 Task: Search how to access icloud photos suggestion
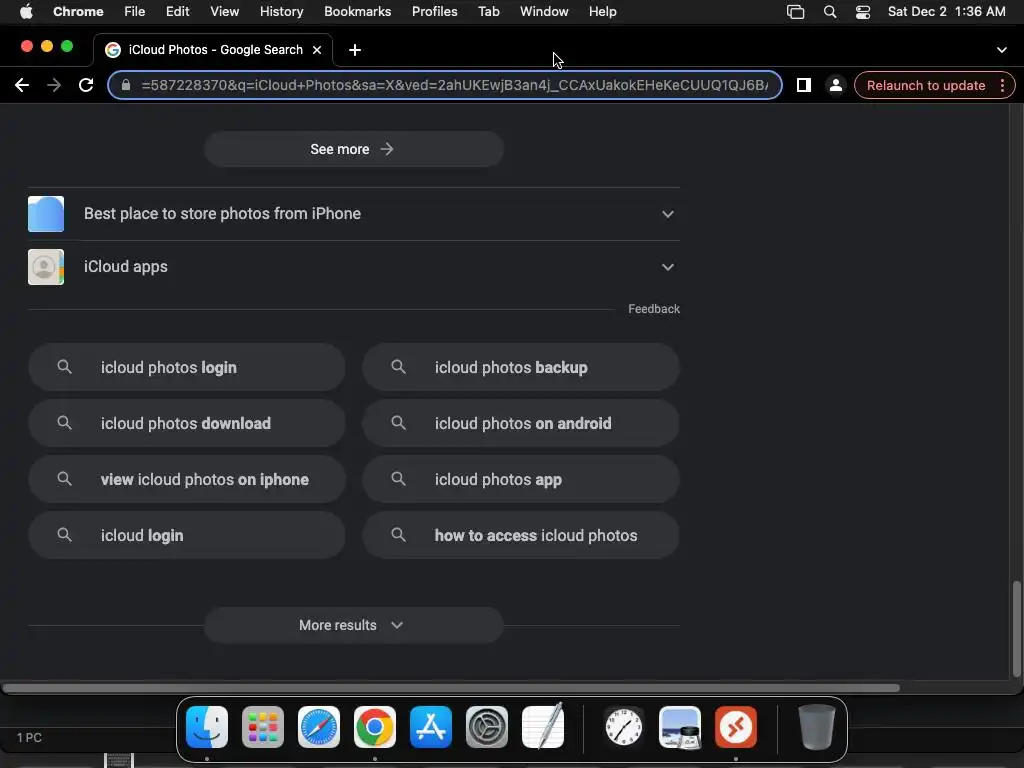(x=520, y=535)
